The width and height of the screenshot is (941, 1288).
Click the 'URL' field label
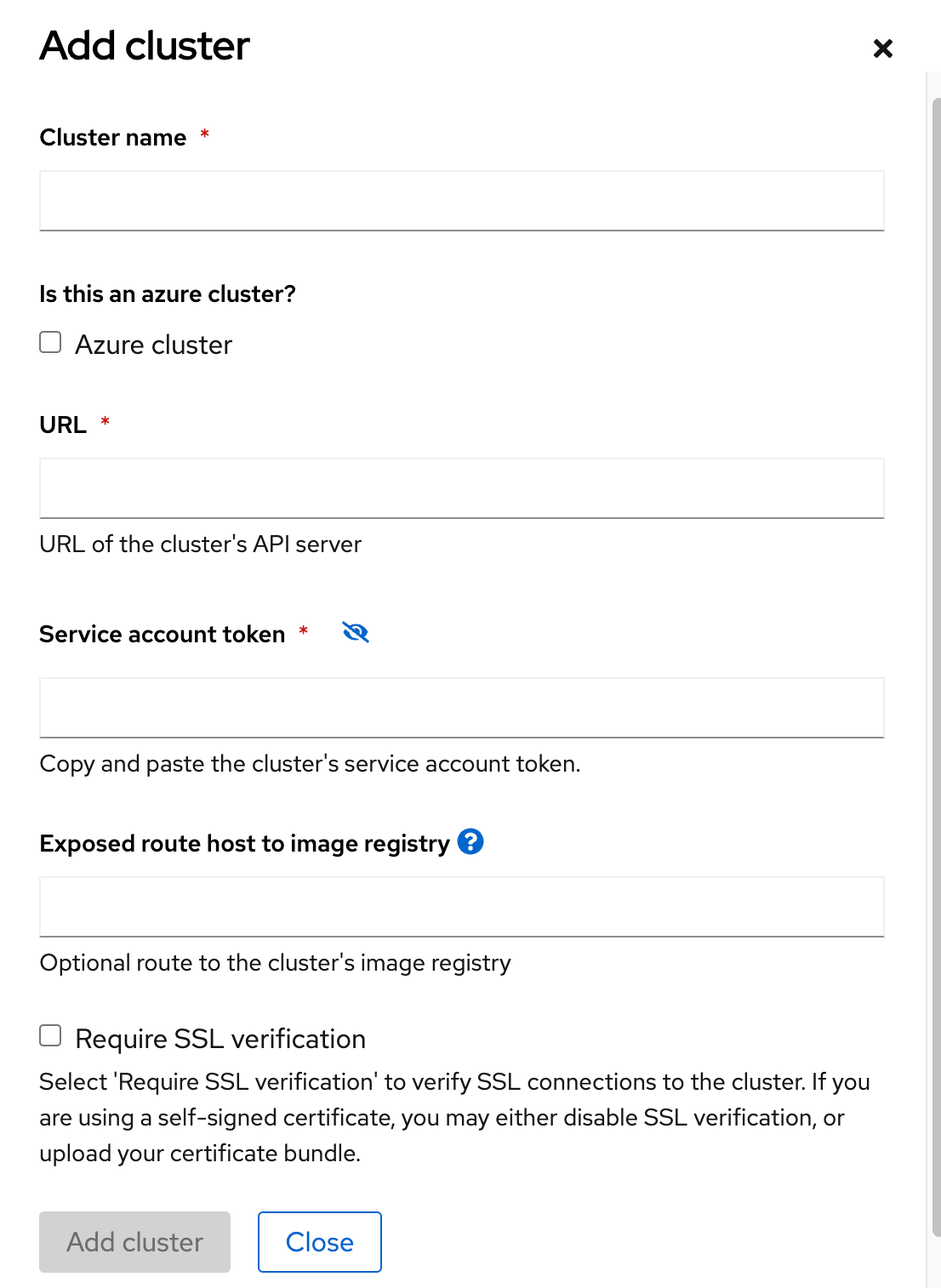click(63, 425)
